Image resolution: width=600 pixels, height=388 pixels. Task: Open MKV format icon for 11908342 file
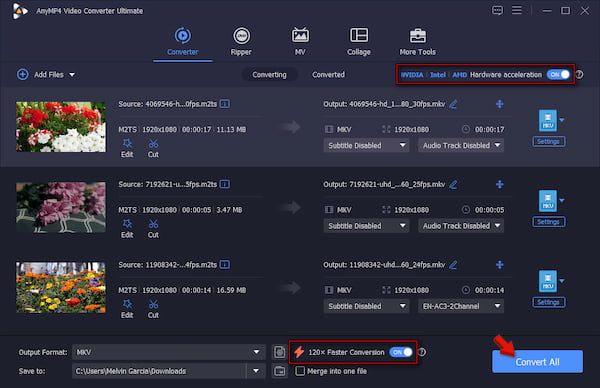(548, 281)
